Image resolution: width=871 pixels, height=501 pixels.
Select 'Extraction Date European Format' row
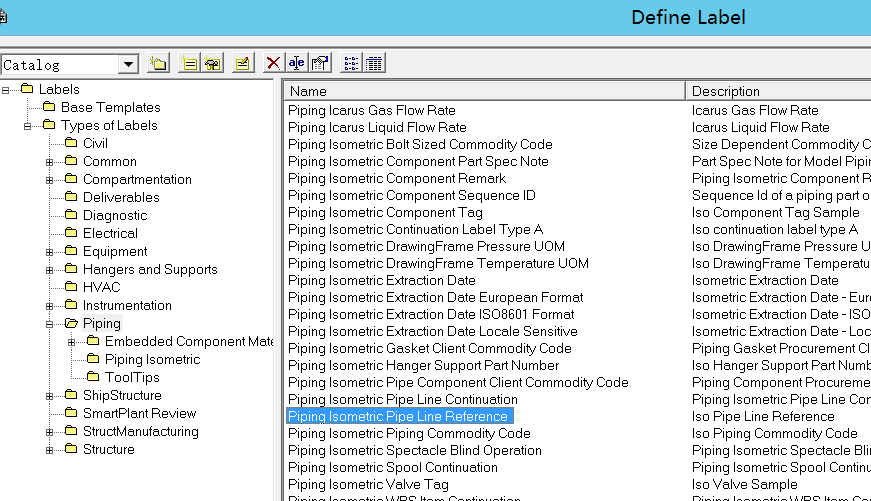click(x=436, y=297)
